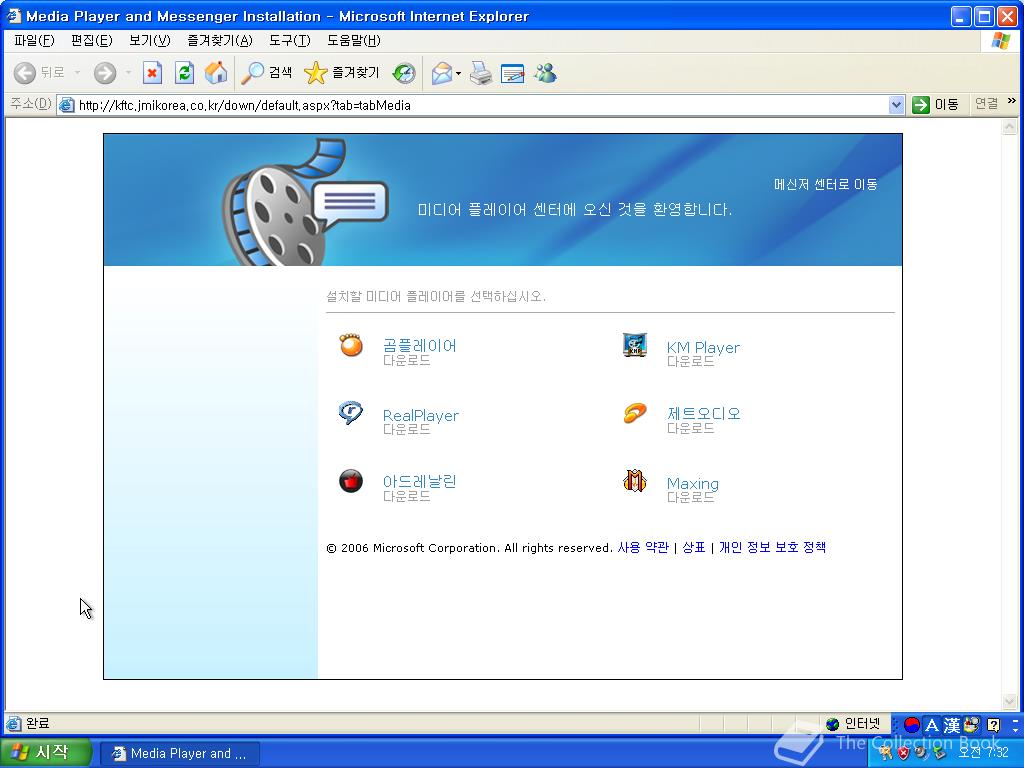Click the Stop loading red X icon
1024x768 pixels.
click(152, 72)
